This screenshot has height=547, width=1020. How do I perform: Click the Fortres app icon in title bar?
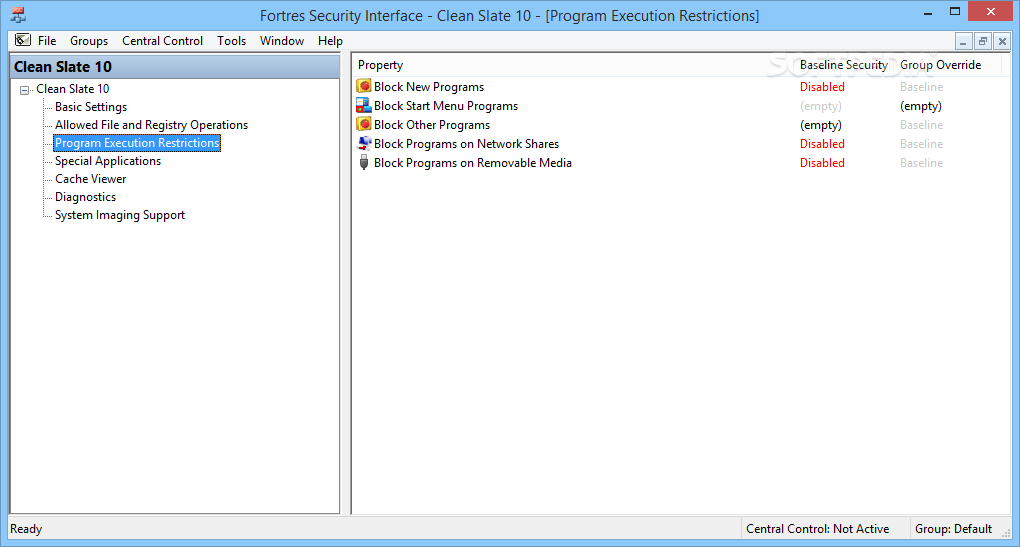(x=18, y=15)
